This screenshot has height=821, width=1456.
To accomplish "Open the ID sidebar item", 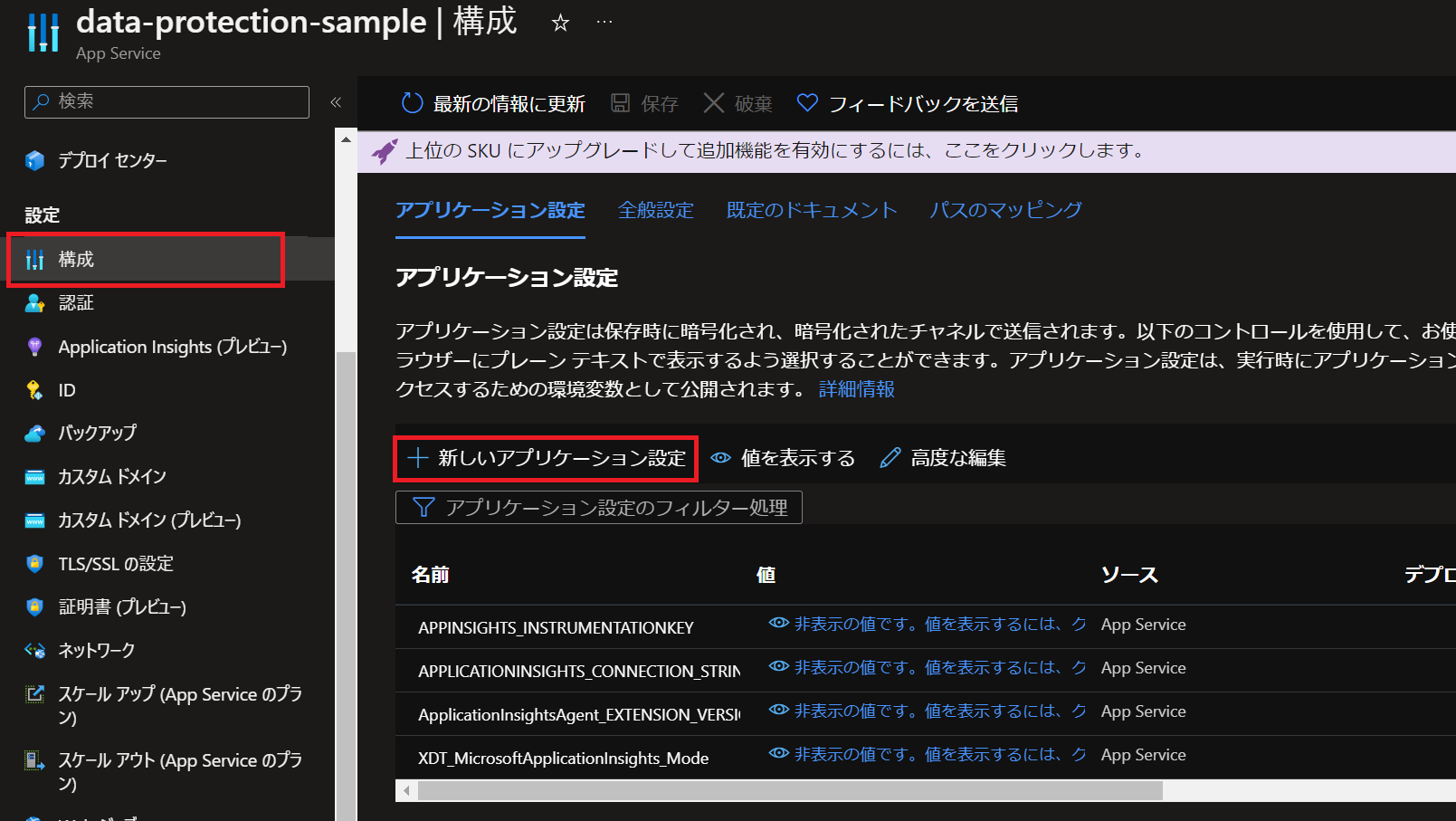I will [x=67, y=390].
